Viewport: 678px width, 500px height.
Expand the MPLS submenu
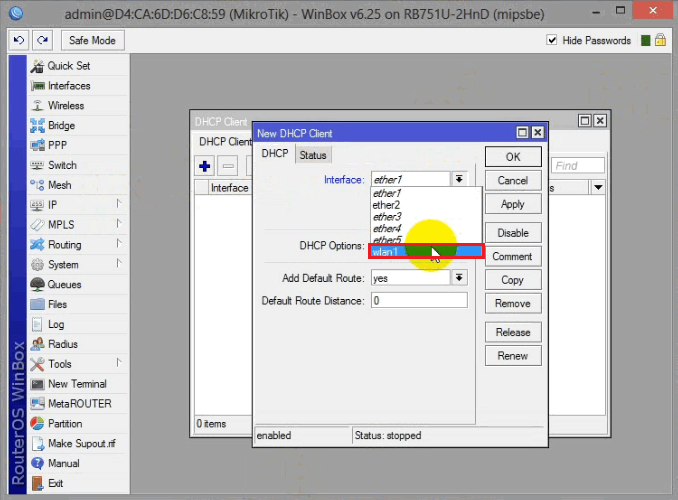[79, 224]
